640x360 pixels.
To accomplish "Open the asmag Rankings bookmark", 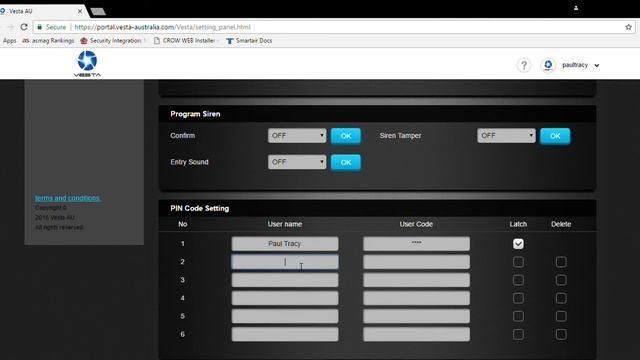I will click(48, 40).
